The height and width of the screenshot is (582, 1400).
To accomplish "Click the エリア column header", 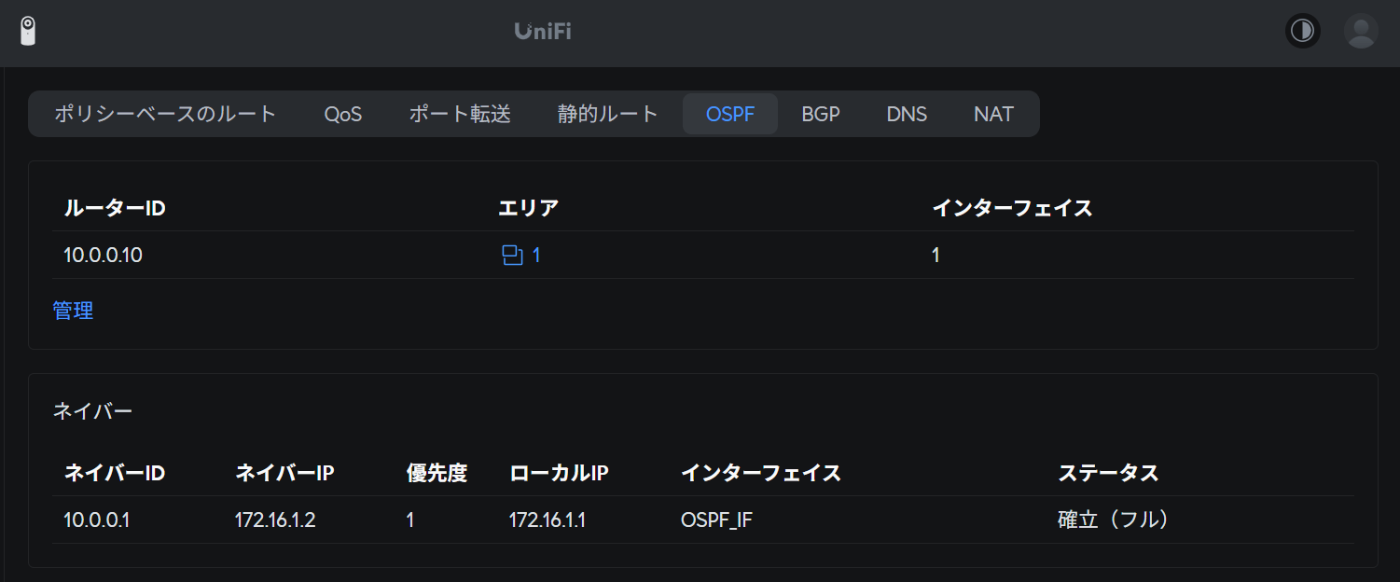I will (x=528, y=208).
